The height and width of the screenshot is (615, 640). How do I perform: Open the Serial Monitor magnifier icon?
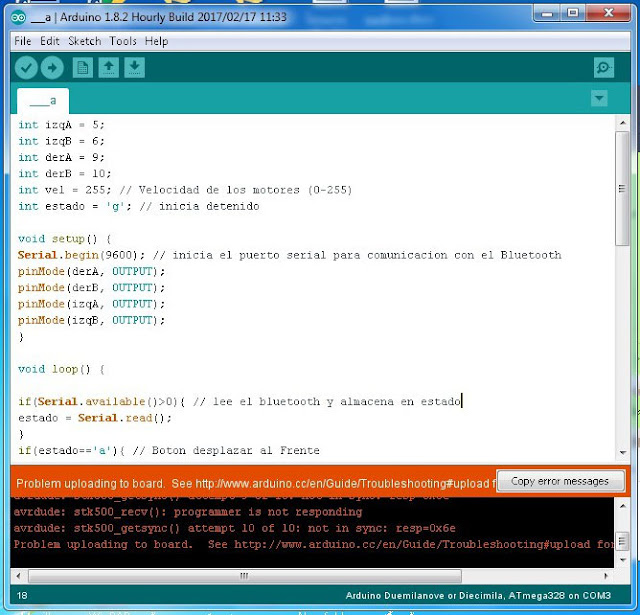click(x=604, y=67)
